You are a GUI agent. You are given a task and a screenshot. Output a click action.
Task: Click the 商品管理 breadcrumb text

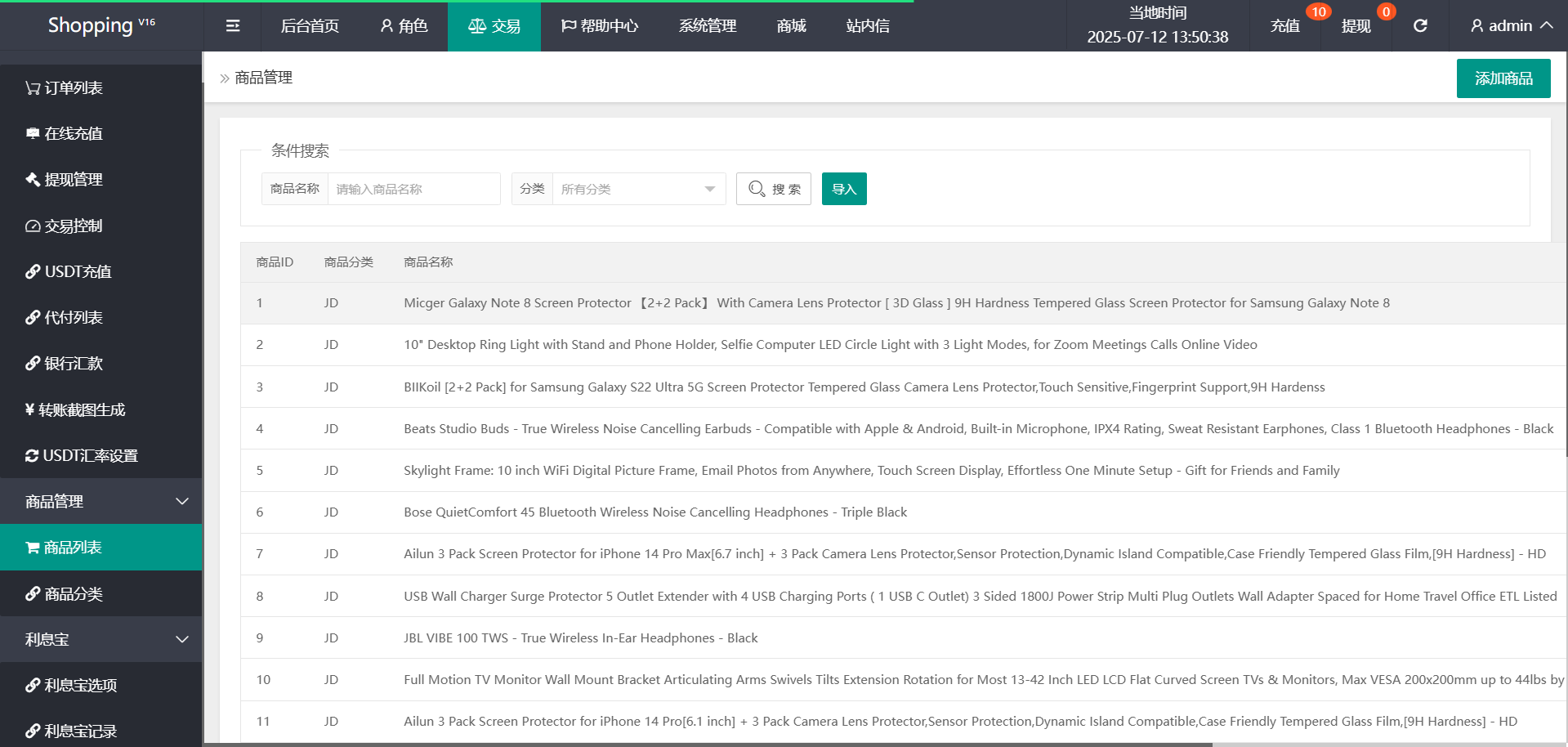tap(263, 78)
